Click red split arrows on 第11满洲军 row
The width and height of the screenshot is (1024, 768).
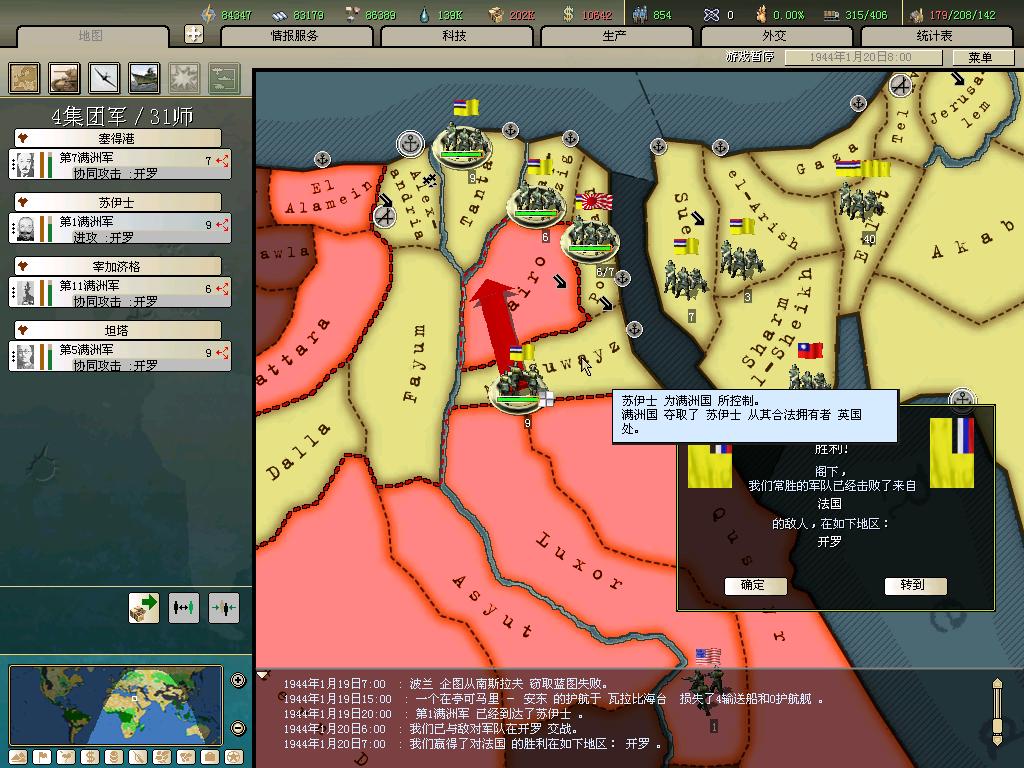223,289
